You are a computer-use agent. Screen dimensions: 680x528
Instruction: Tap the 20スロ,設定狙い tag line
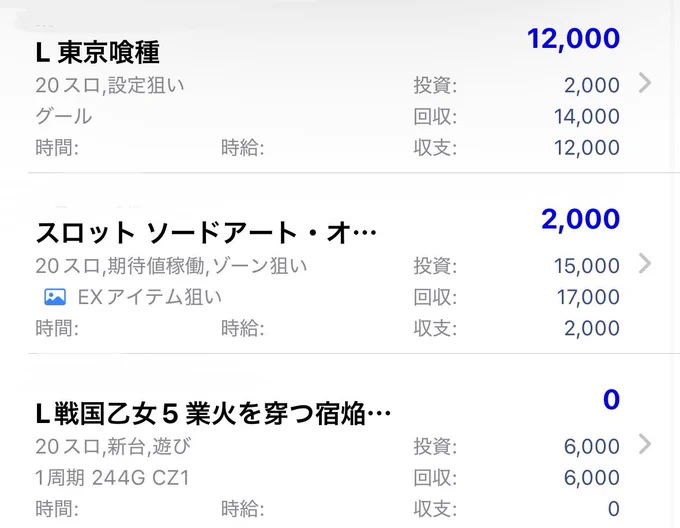coord(110,85)
